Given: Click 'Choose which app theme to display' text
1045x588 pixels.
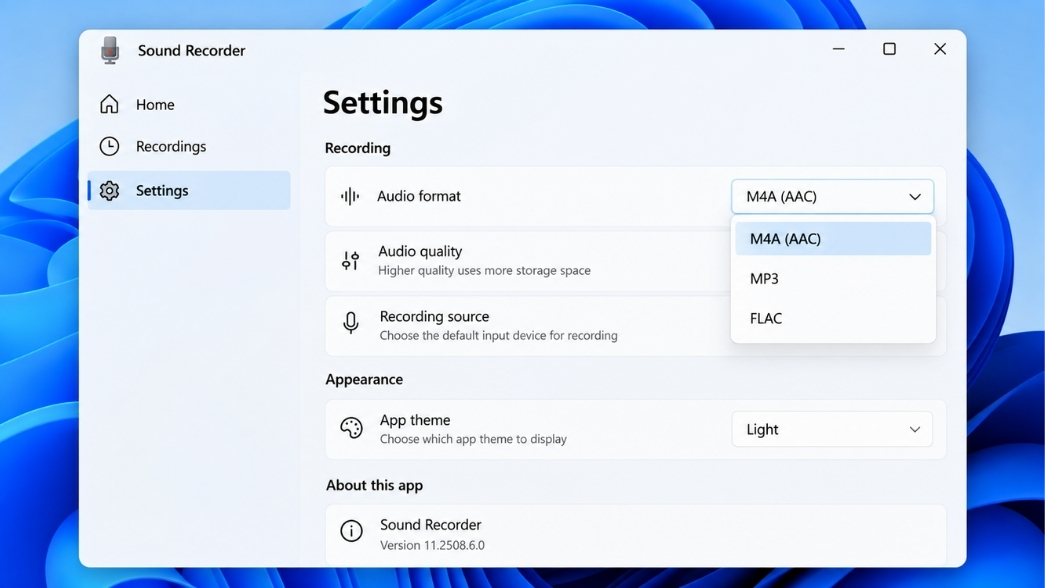Looking at the screenshot, I should click(473, 439).
